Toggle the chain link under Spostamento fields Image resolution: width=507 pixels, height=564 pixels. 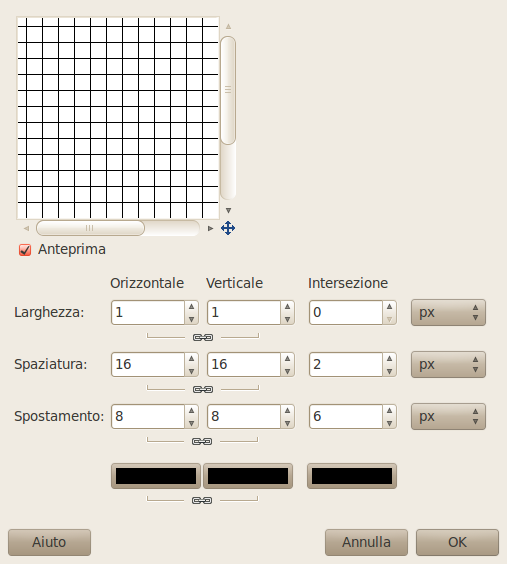pyautogui.click(x=202, y=441)
